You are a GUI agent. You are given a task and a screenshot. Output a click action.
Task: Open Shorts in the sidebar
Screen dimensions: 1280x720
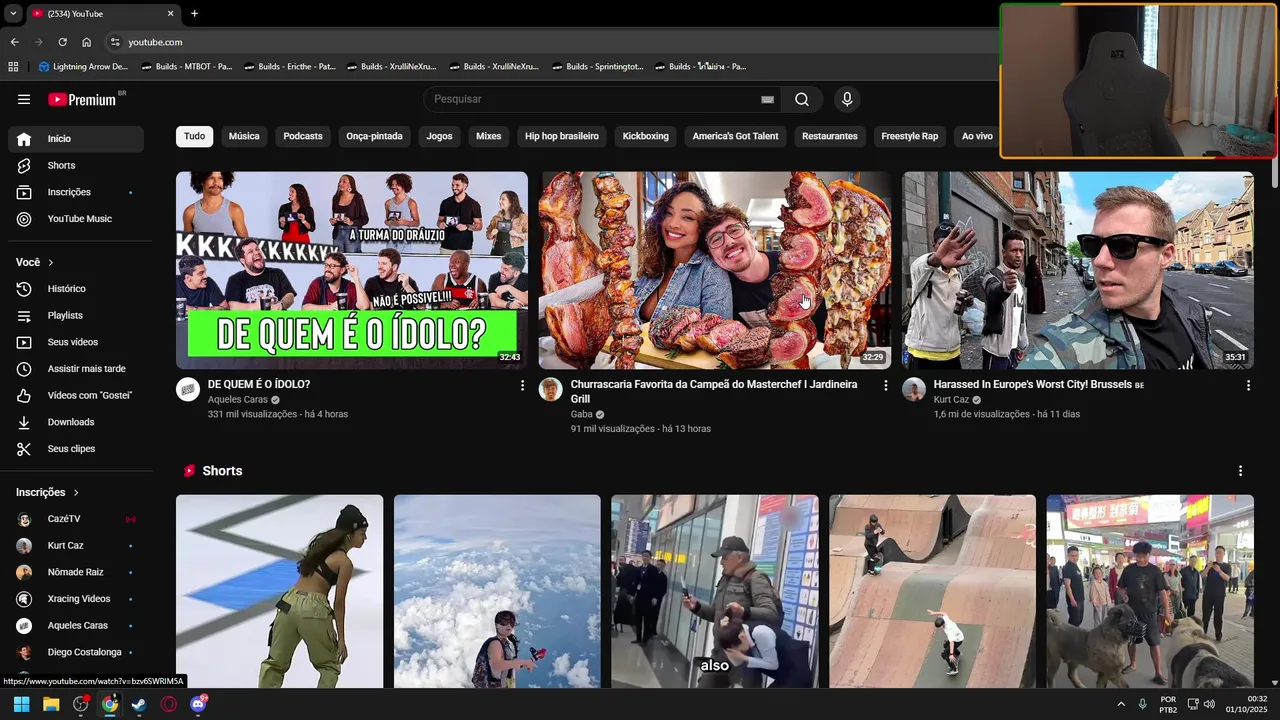click(76, 165)
